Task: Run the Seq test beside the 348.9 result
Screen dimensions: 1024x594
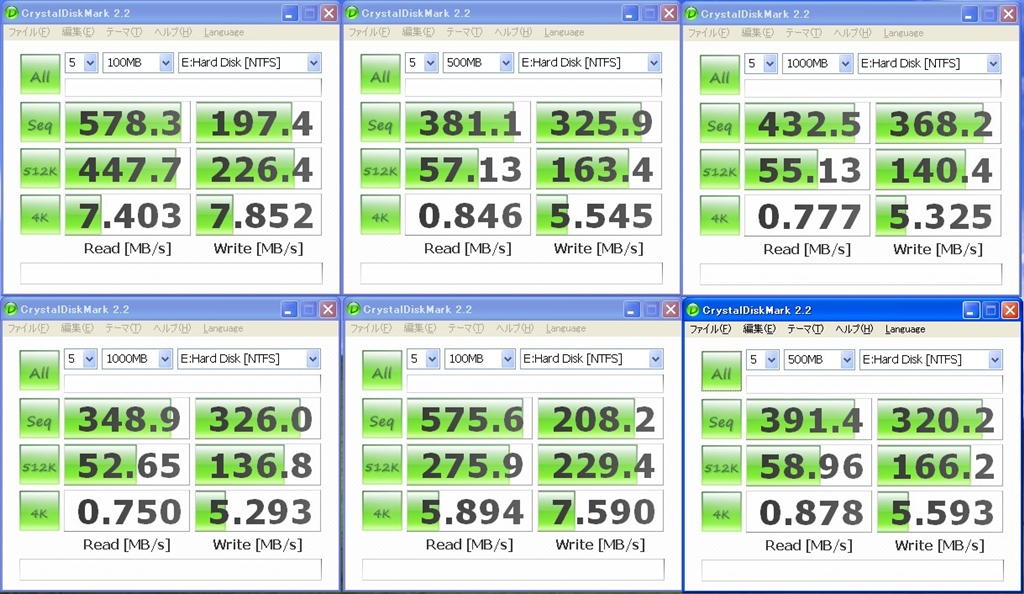Action: pos(39,418)
